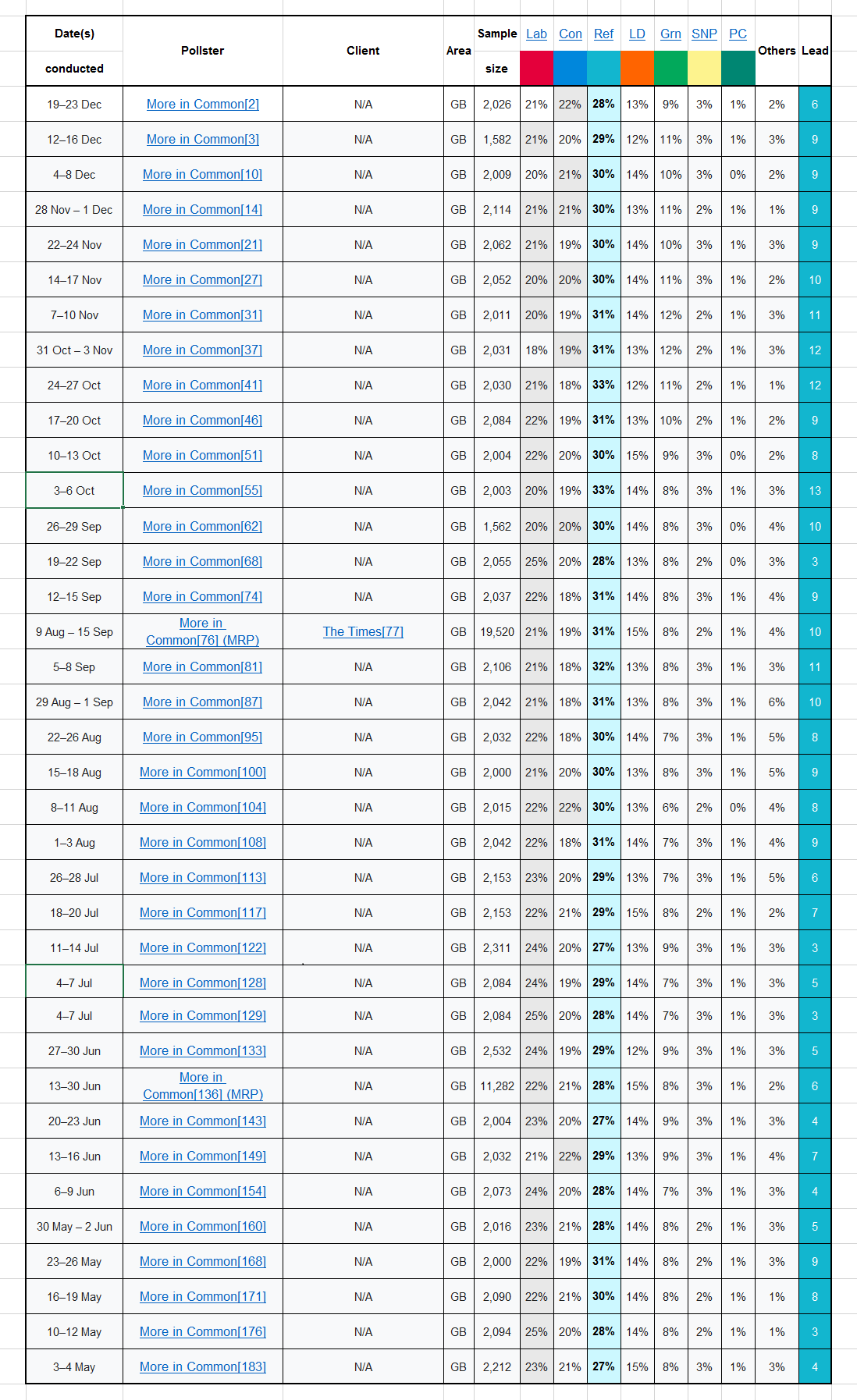This screenshot has height=1400, width=857.
Task: Click the PC header link
Action: 738,34
